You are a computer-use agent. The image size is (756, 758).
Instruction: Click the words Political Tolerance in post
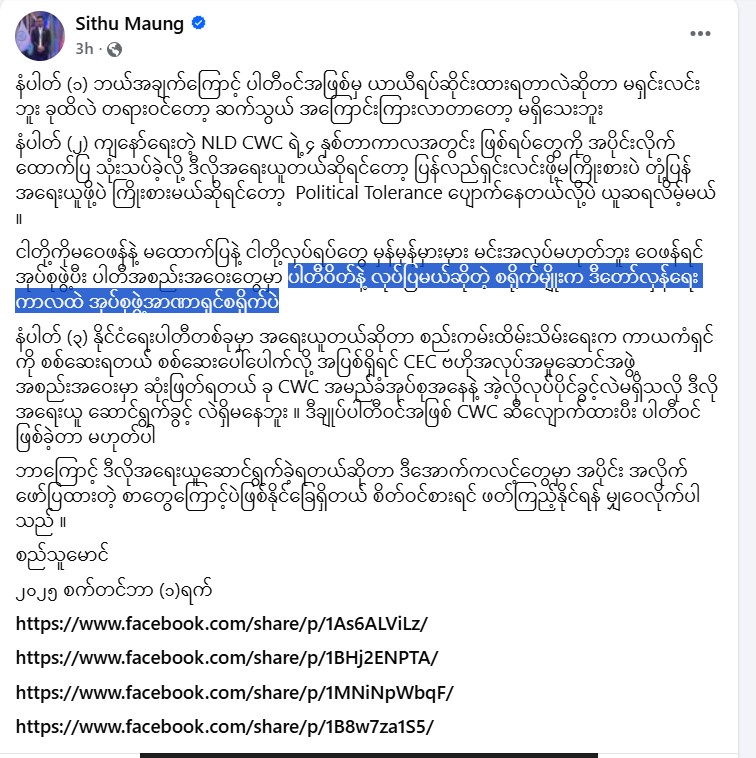[369, 193]
